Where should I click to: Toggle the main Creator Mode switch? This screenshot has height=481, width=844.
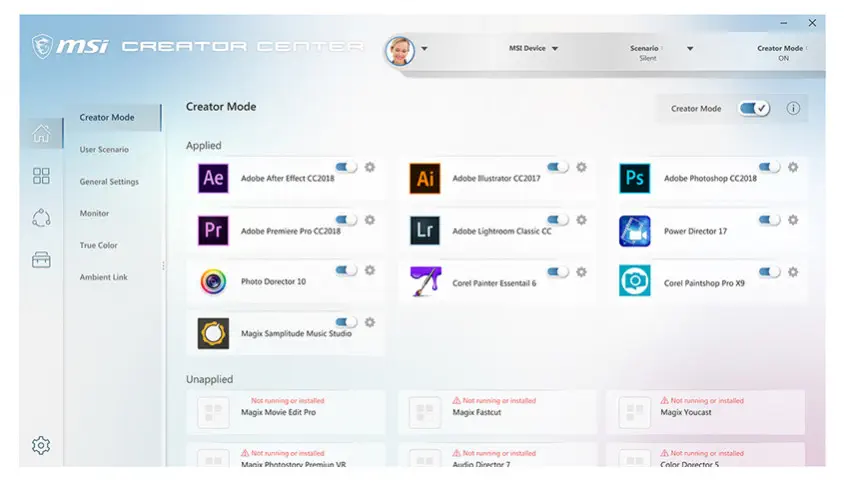click(x=754, y=109)
